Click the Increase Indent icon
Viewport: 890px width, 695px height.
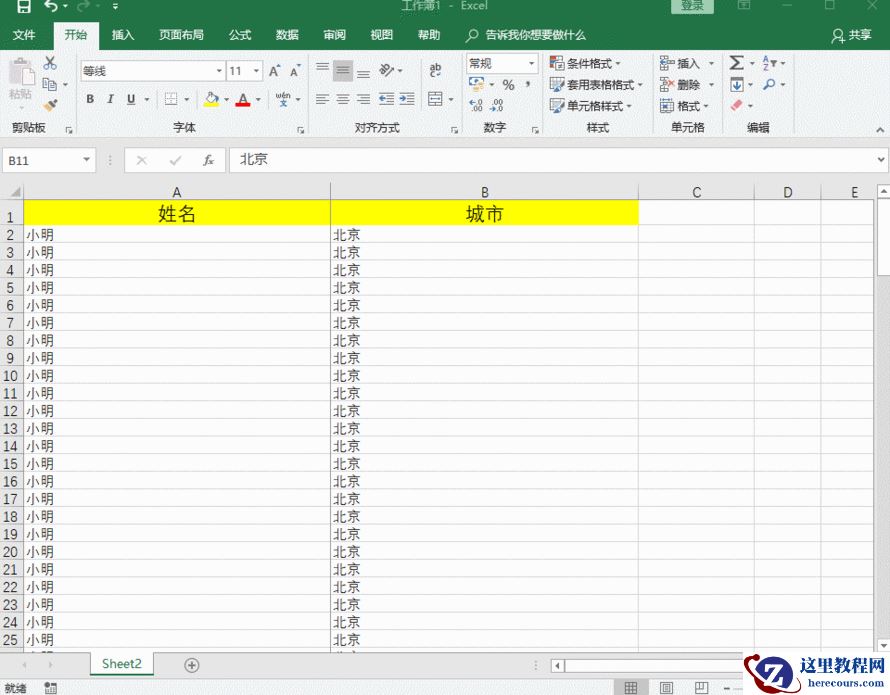(x=407, y=99)
